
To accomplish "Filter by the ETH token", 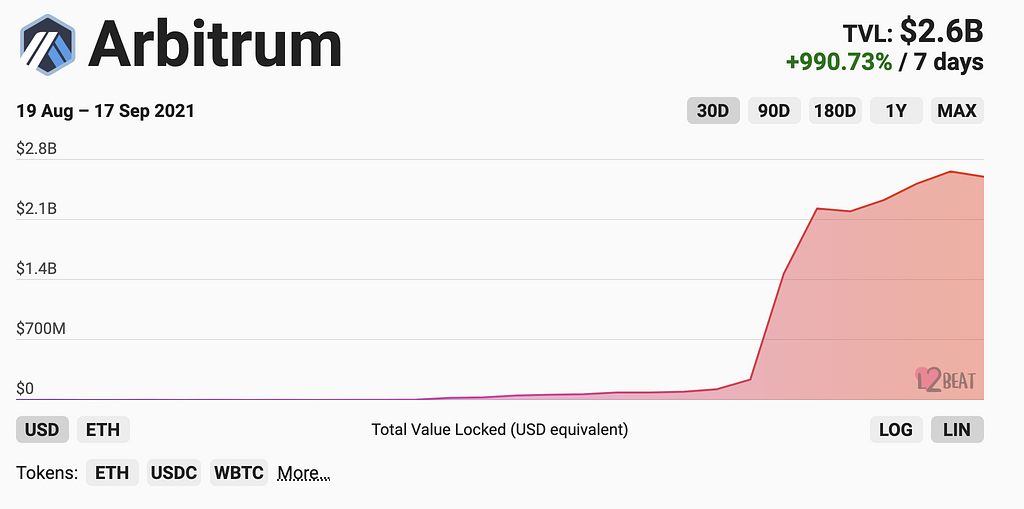I will coord(112,473).
